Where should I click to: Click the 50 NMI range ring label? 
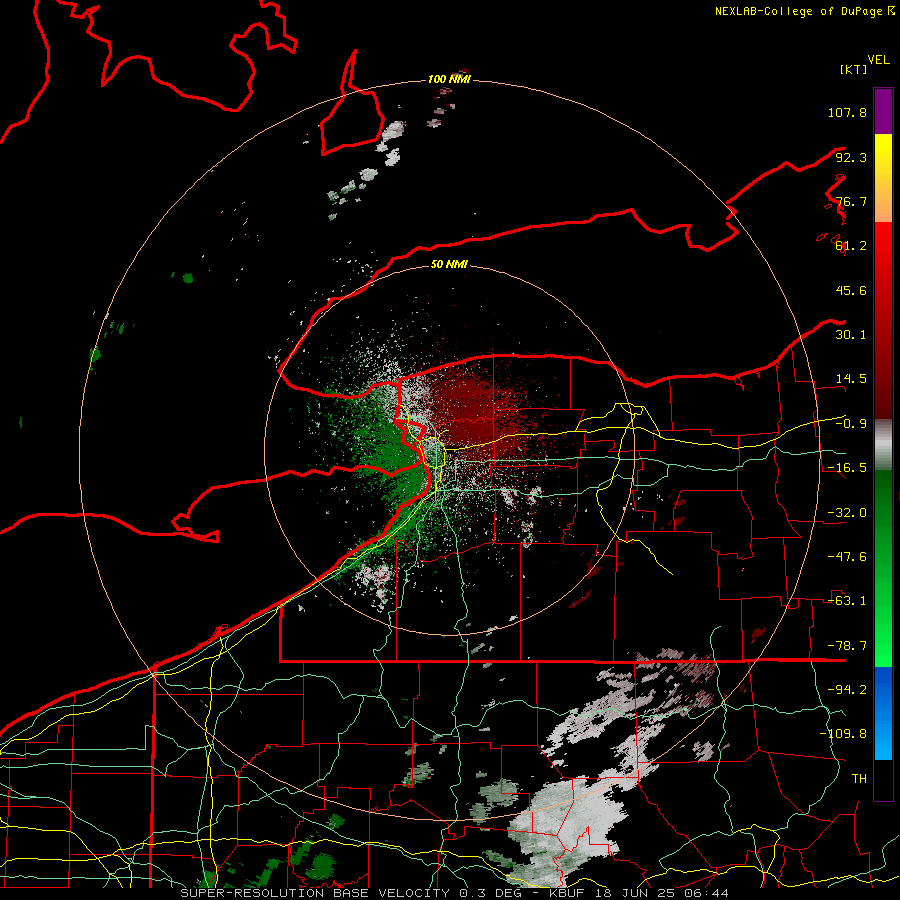click(449, 265)
